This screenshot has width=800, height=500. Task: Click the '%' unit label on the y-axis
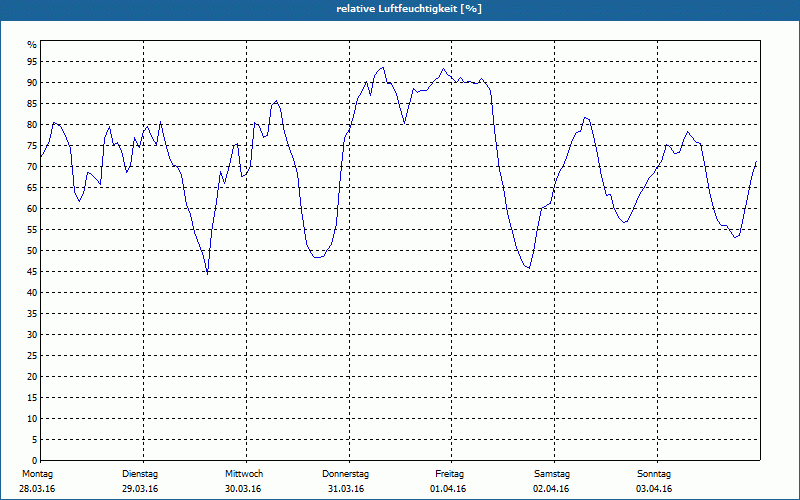pos(32,45)
